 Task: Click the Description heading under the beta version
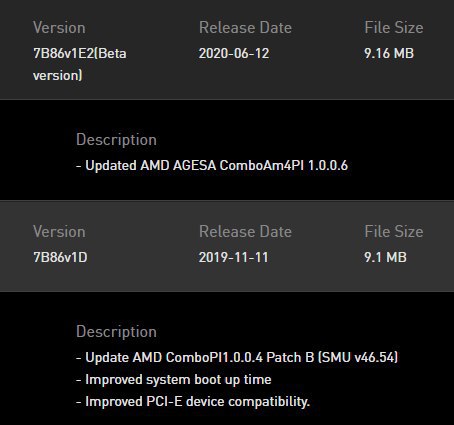(116, 140)
